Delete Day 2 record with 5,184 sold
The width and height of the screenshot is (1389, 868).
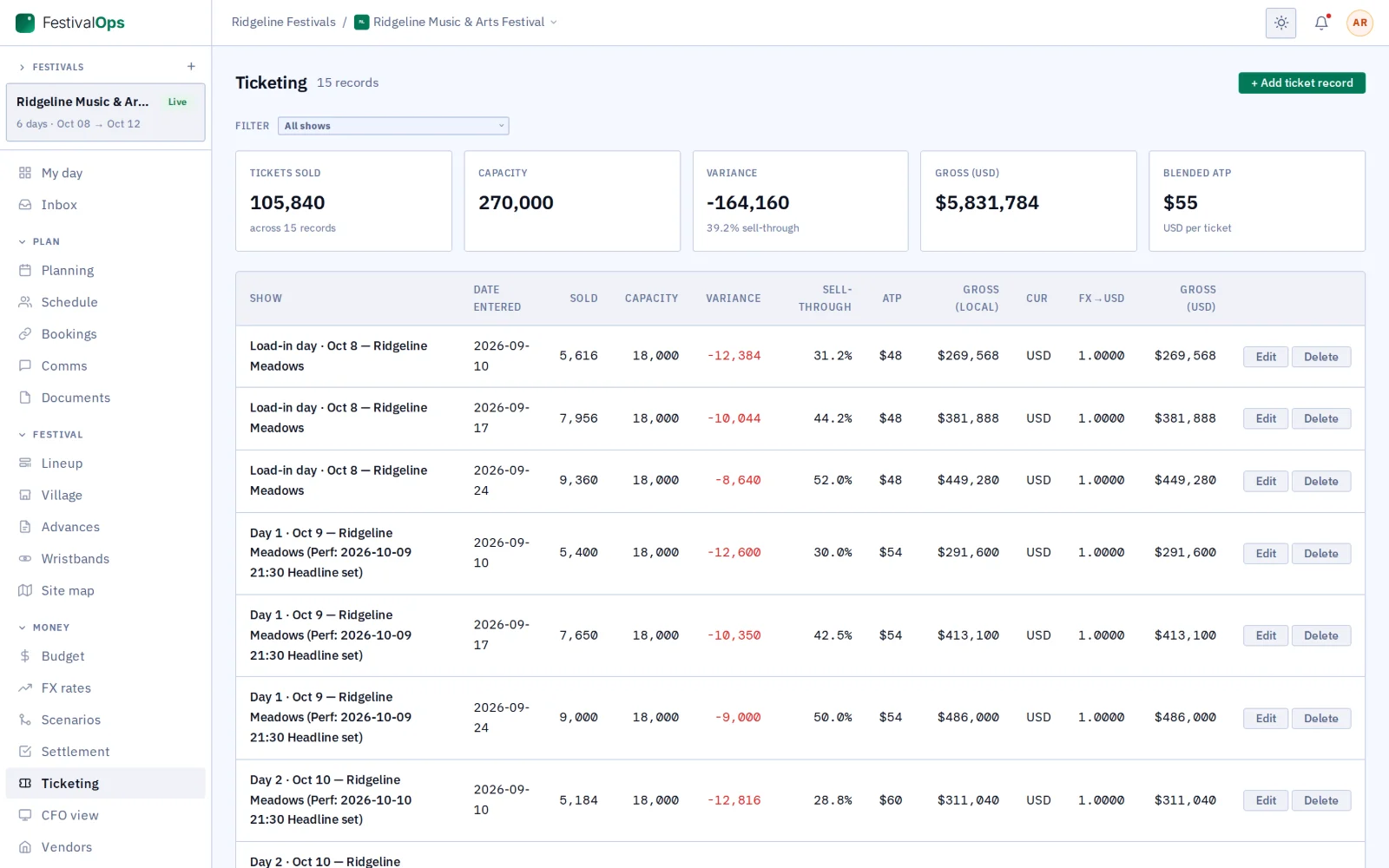click(1320, 800)
